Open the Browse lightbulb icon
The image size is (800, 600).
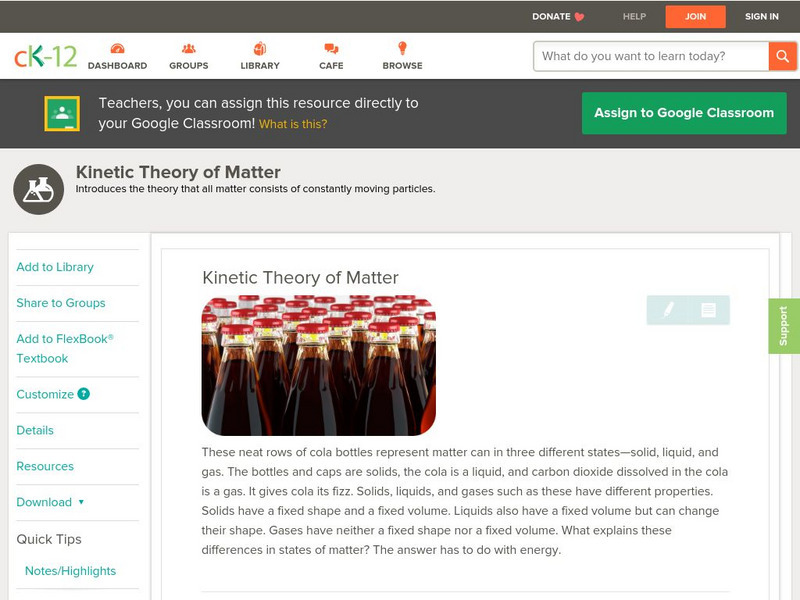coord(402,48)
